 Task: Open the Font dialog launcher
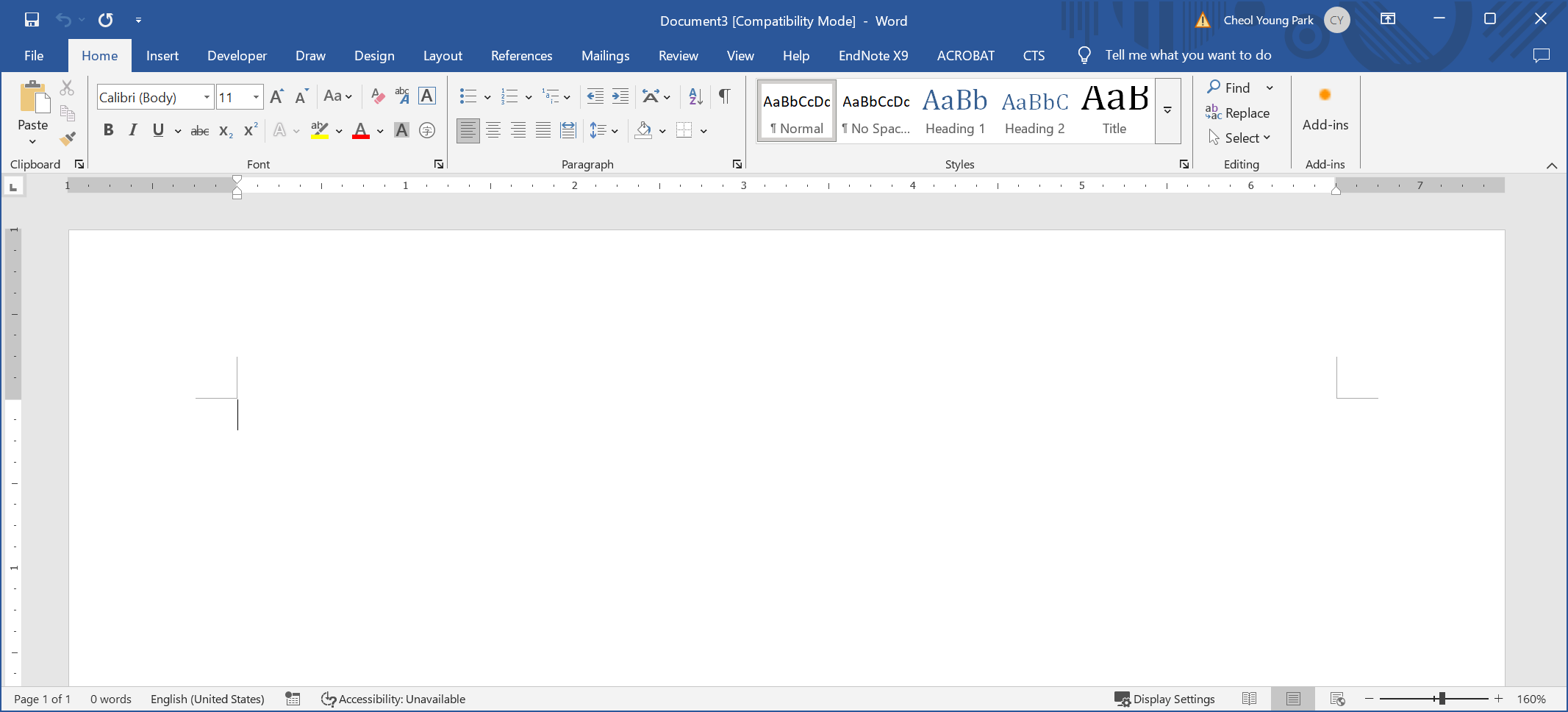439,164
